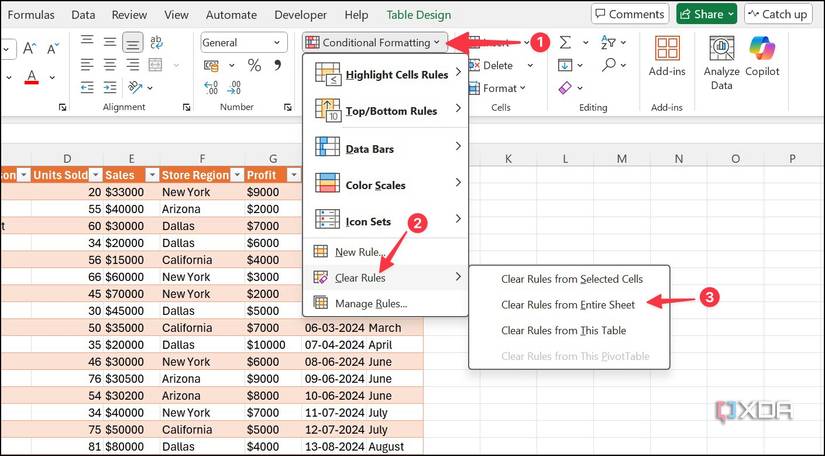
Task: Click the Sort & Filter icon
Action: tap(608, 43)
